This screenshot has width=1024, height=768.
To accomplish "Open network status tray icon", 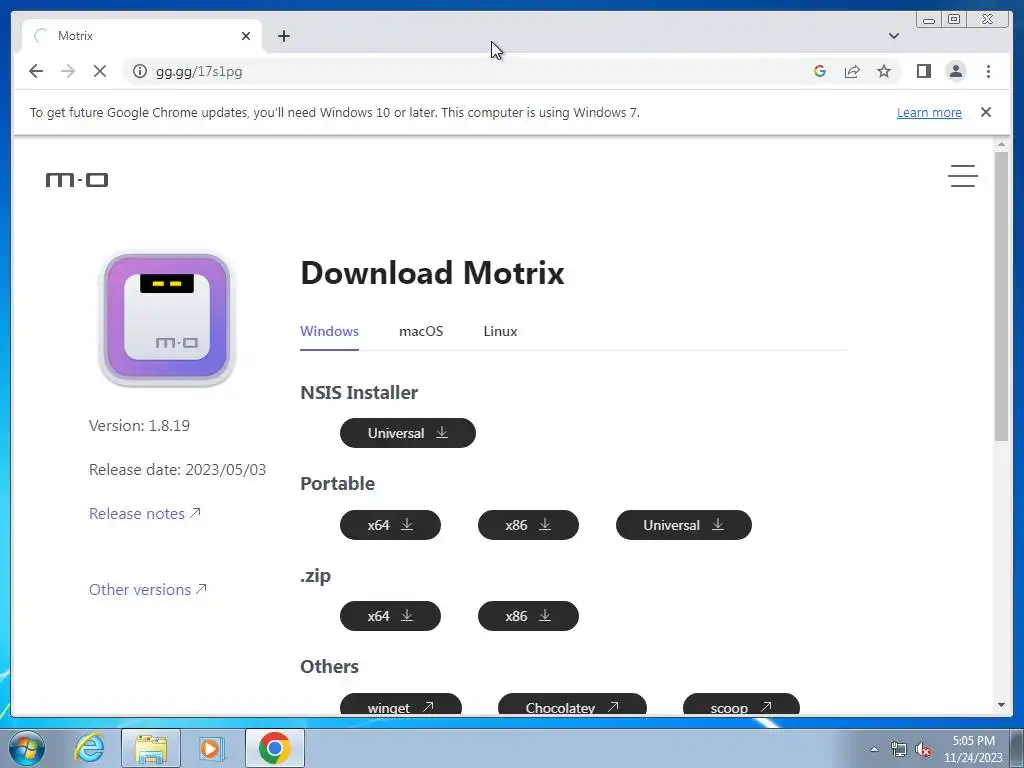I will tap(899, 750).
